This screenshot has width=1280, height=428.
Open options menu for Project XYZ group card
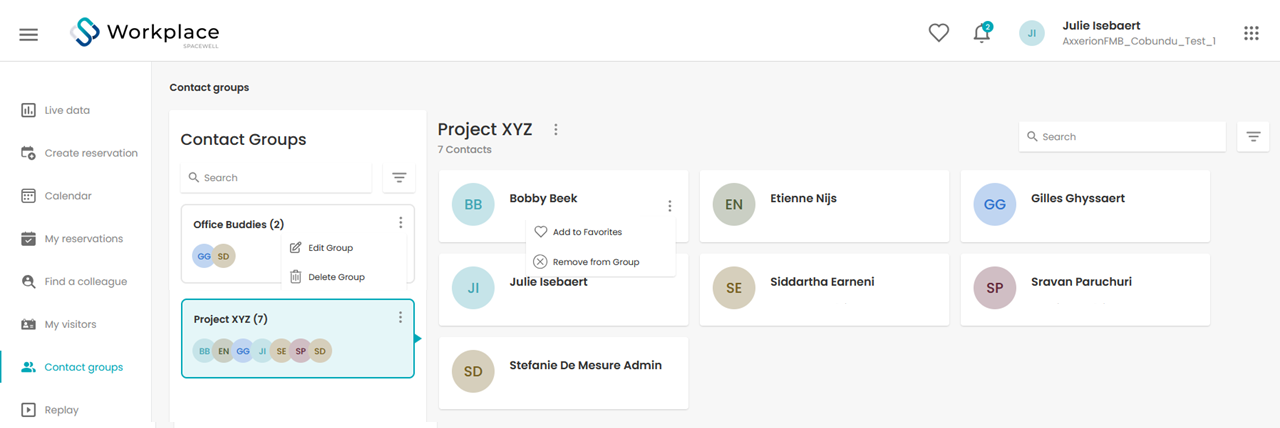click(400, 317)
